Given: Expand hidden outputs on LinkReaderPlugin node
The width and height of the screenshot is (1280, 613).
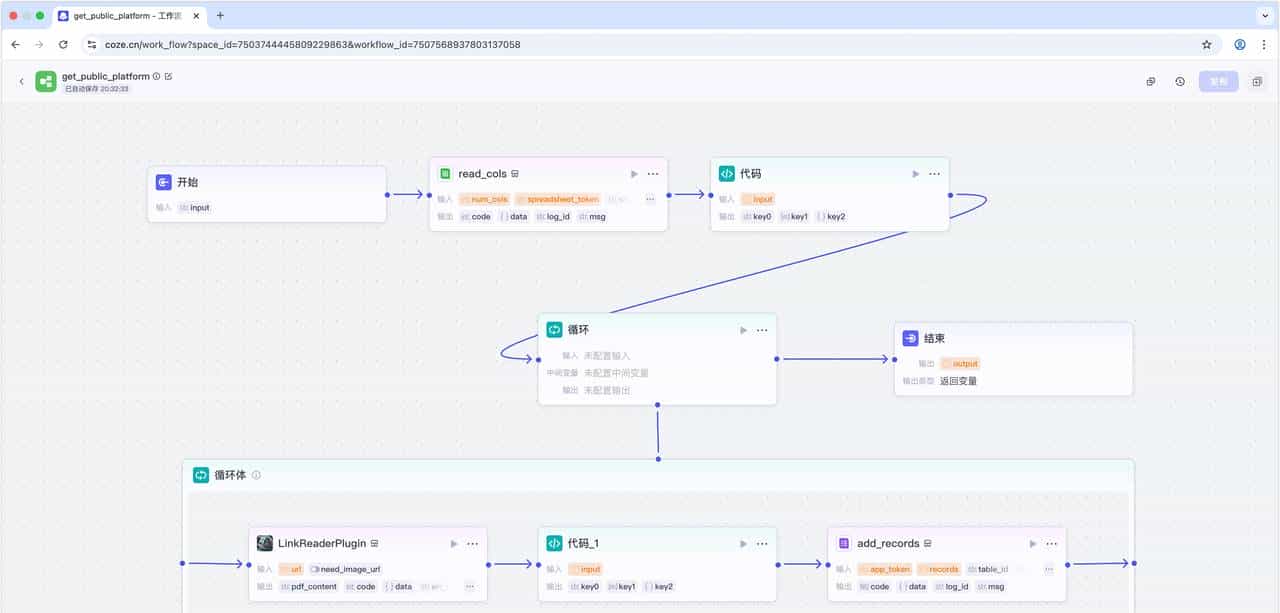Looking at the screenshot, I should [470, 587].
